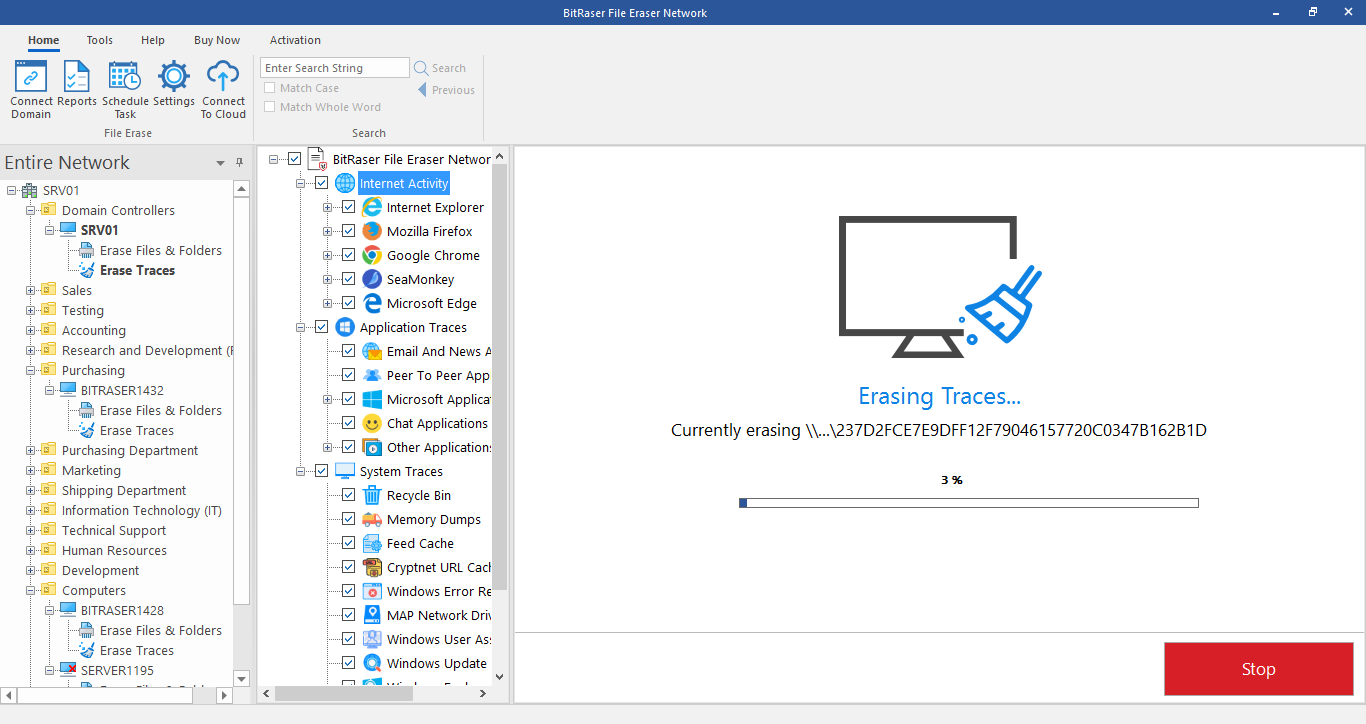Pin the Entire Network panel
The height and width of the screenshot is (724, 1366).
[x=239, y=163]
